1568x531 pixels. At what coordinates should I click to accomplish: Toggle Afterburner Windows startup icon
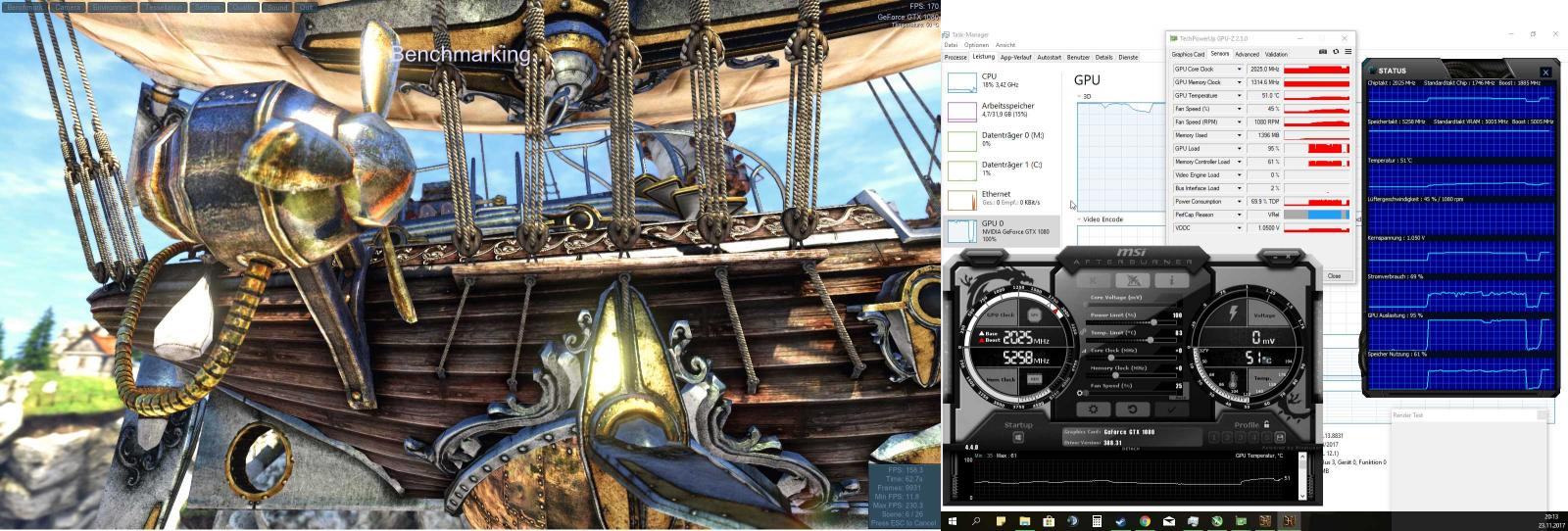[x=1018, y=437]
